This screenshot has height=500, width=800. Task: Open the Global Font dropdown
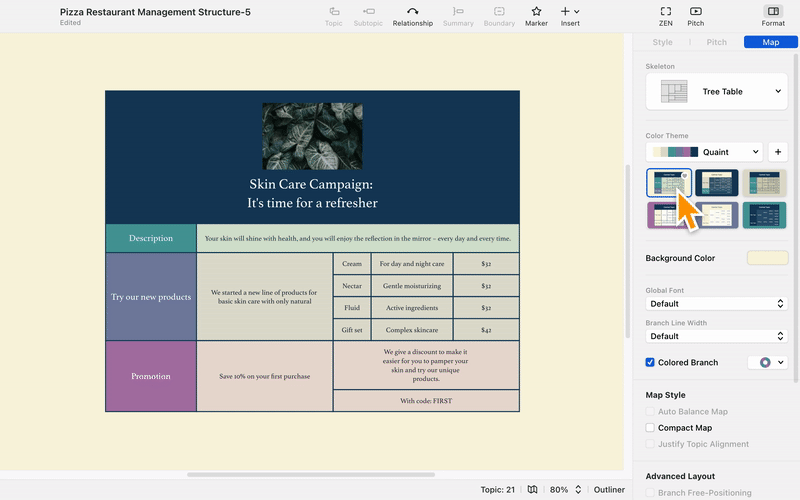pyautogui.click(x=716, y=304)
